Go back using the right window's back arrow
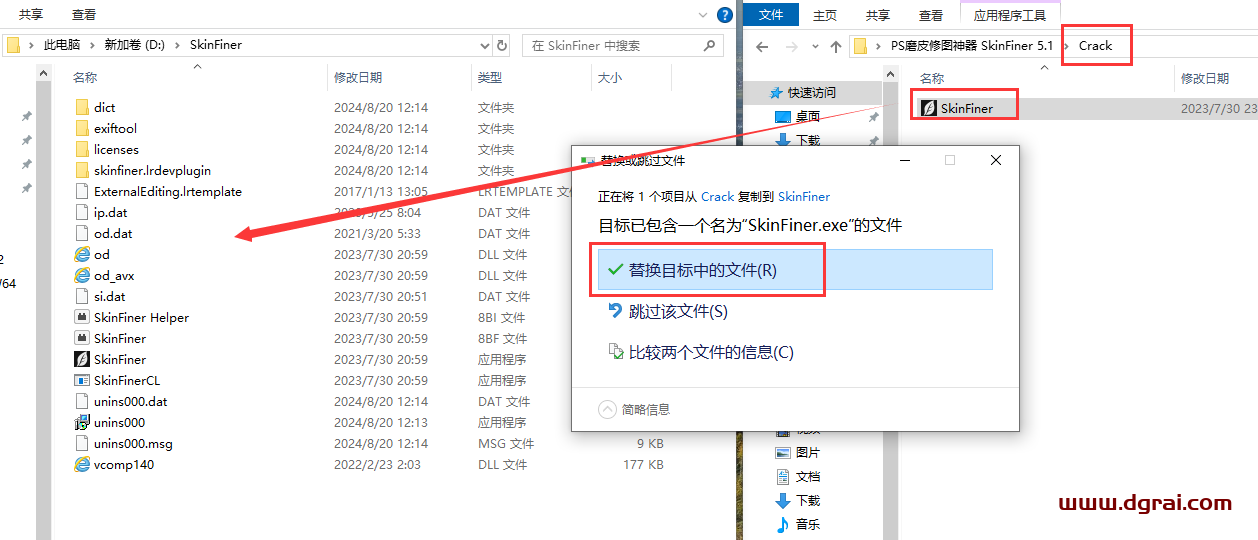Screen dimensions: 1258x540 tap(762, 46)
